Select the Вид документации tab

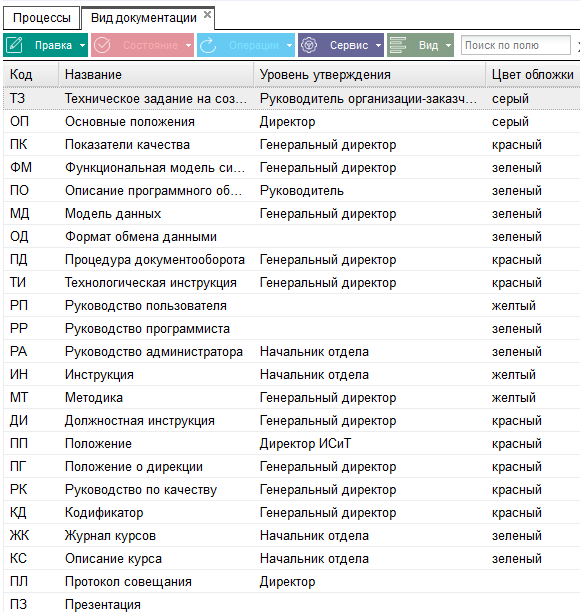[144, 18]
